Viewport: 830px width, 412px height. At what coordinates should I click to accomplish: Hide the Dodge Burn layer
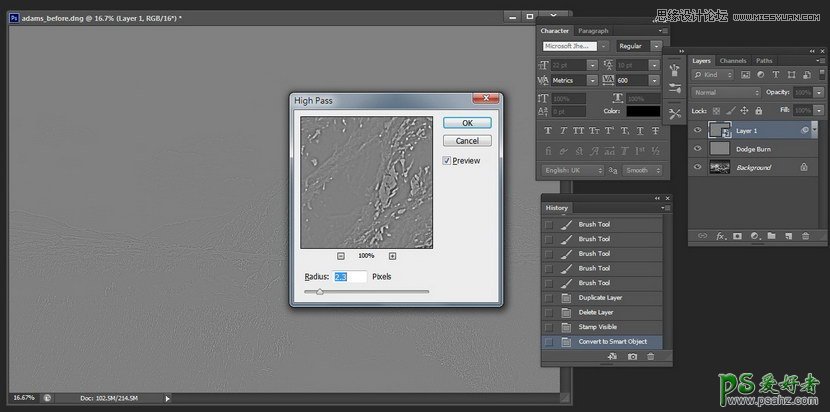click(x=698, y=148)
